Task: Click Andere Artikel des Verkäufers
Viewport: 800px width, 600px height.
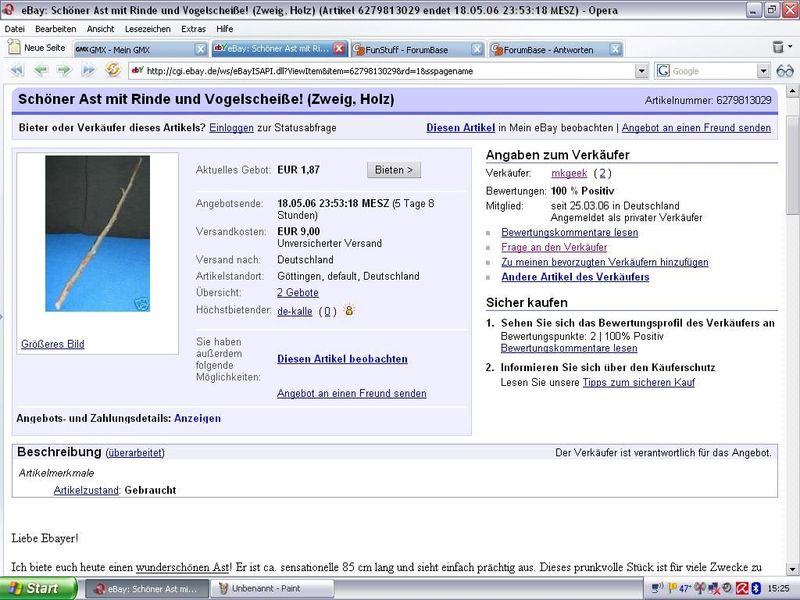Action: 575,277
